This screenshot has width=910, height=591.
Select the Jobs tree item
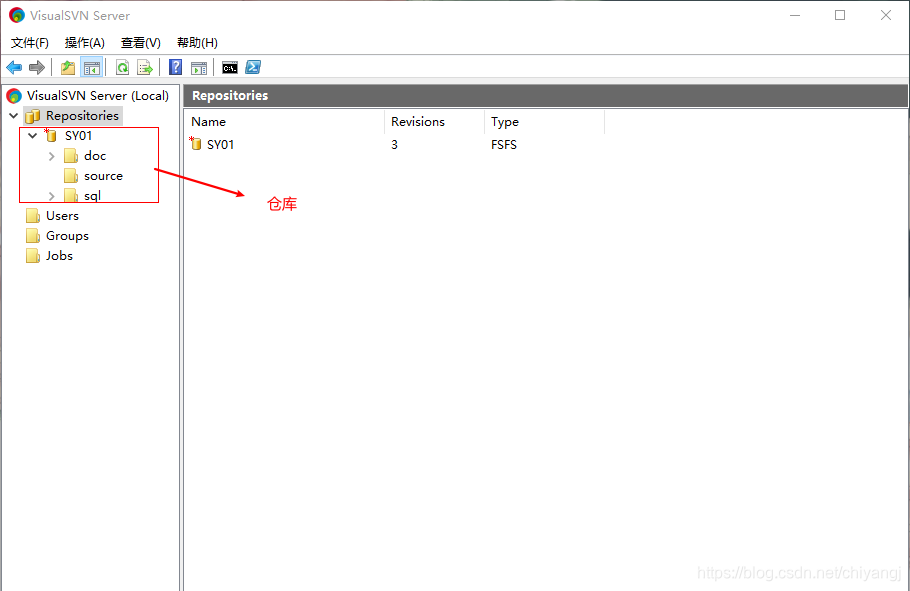pos(59,256)
